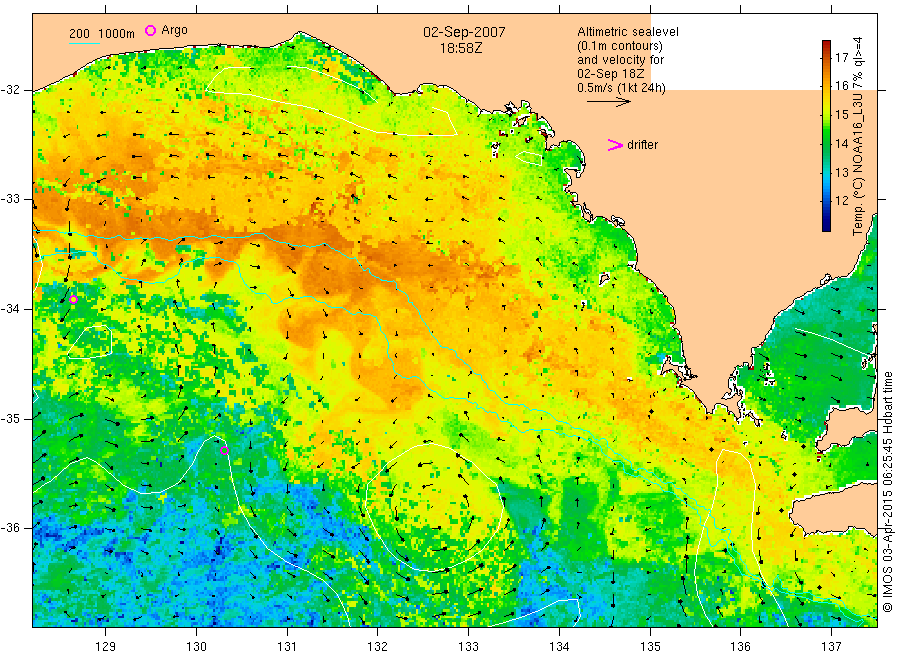Click the 'drifter' legend label
Image resolution: width=900 pixels, height=660 pixels.
tap(642, 145)
